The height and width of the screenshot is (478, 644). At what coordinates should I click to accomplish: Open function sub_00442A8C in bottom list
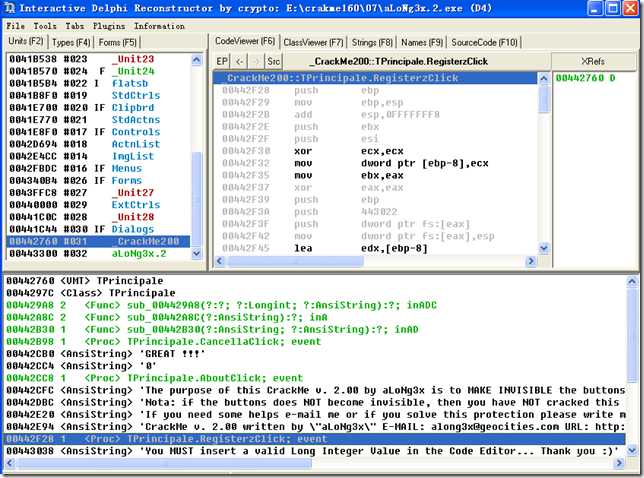click(315, 317)
